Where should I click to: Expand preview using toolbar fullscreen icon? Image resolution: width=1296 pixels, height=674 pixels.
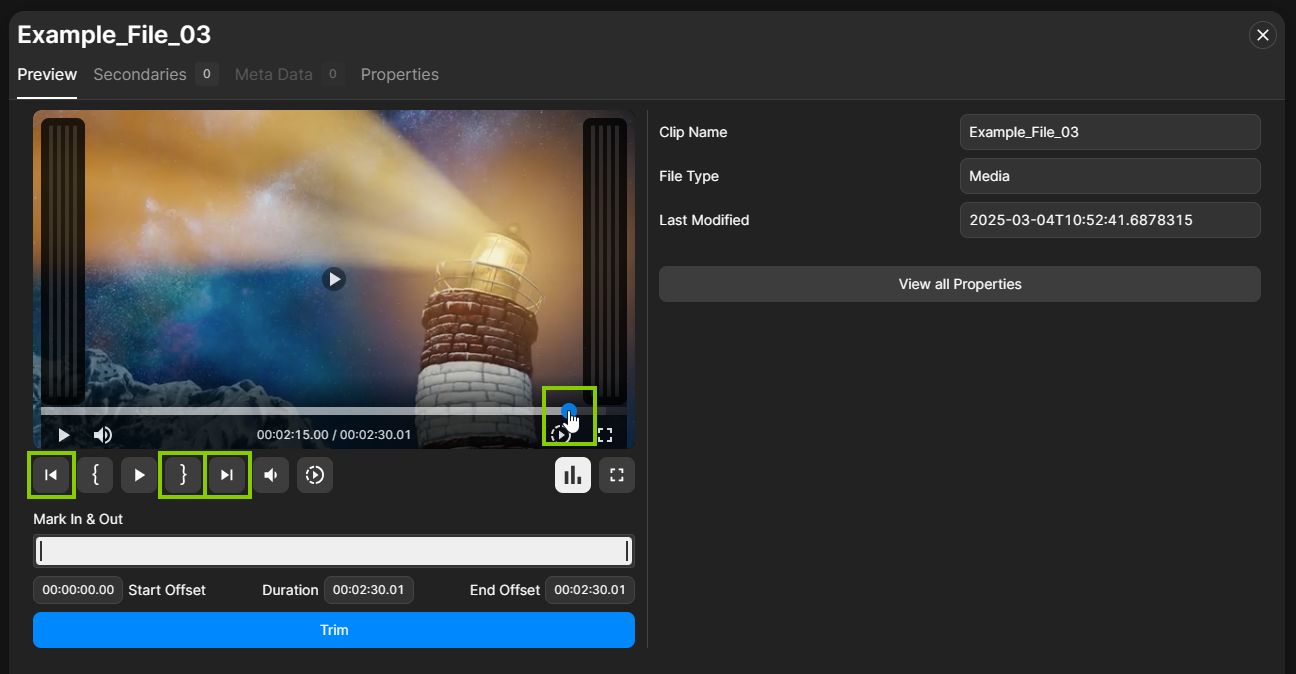(x=617, y=475)
